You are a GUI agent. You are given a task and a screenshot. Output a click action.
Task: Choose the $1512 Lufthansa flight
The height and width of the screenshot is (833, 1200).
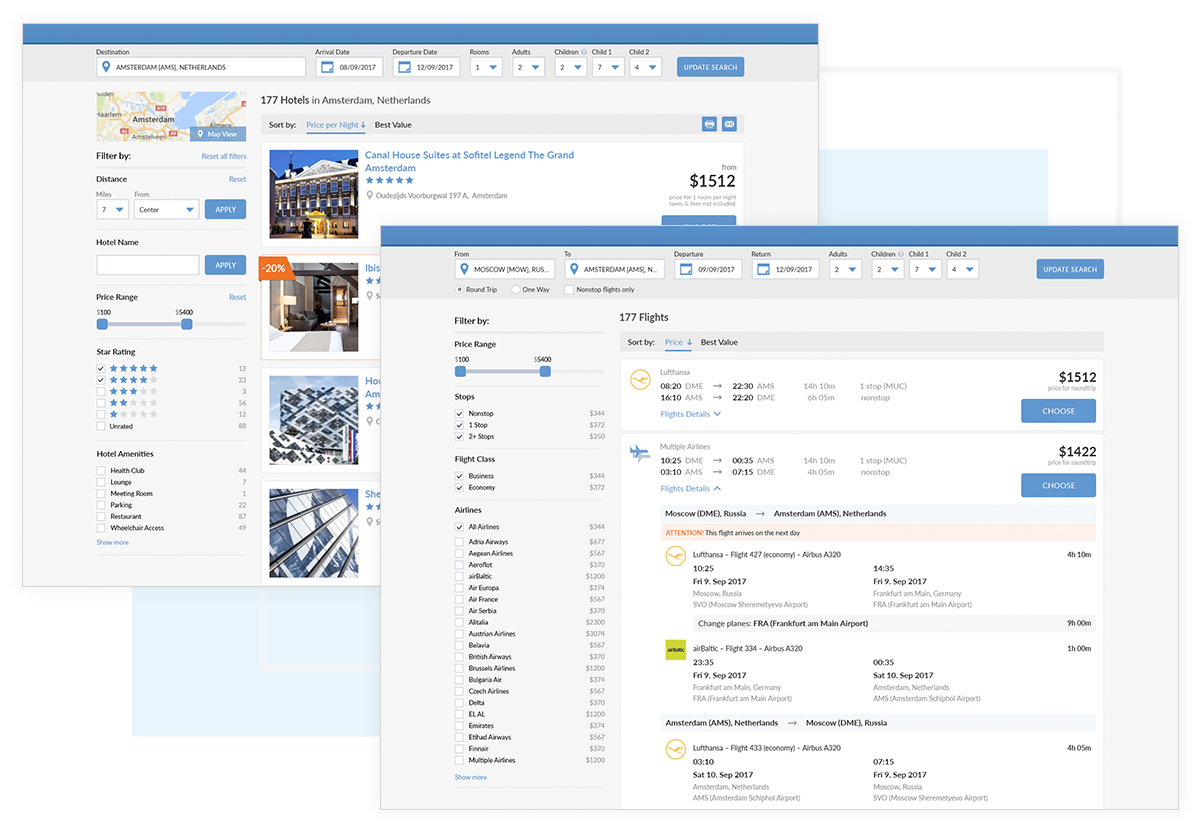pos(1058,411)
